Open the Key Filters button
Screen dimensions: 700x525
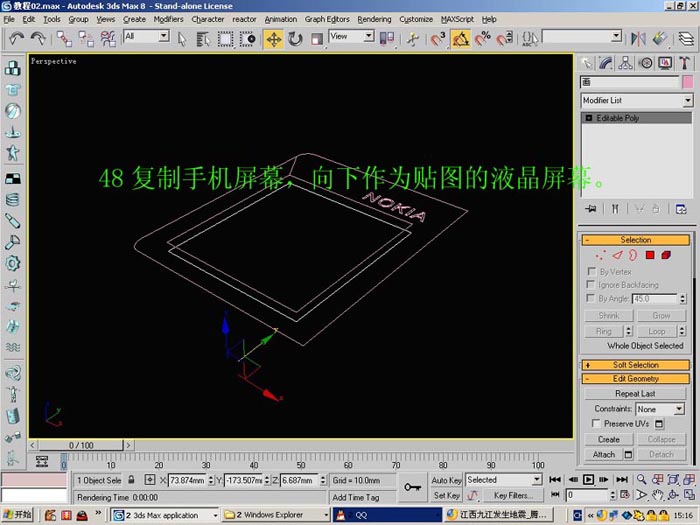[511, 496]
